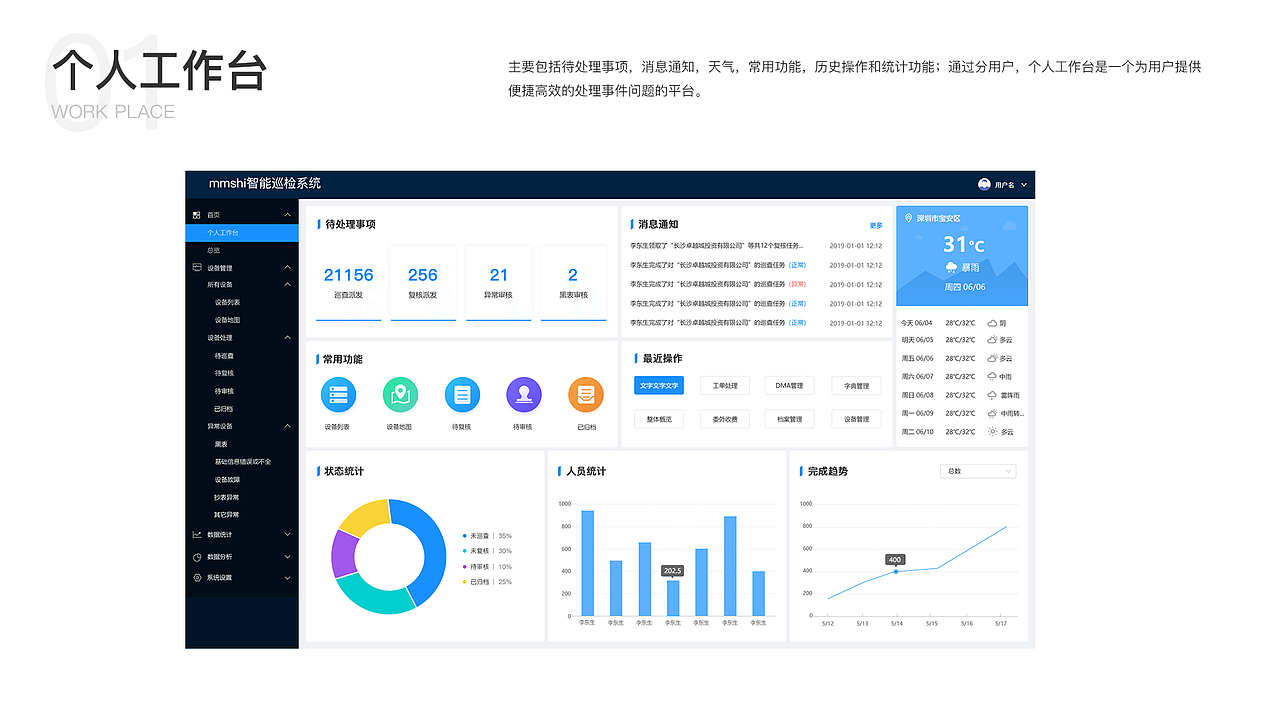This screenshot has height=720, width=1280.
Task: Click the 设备管理 sidebar icon
Action: click(x=197, y=267)
